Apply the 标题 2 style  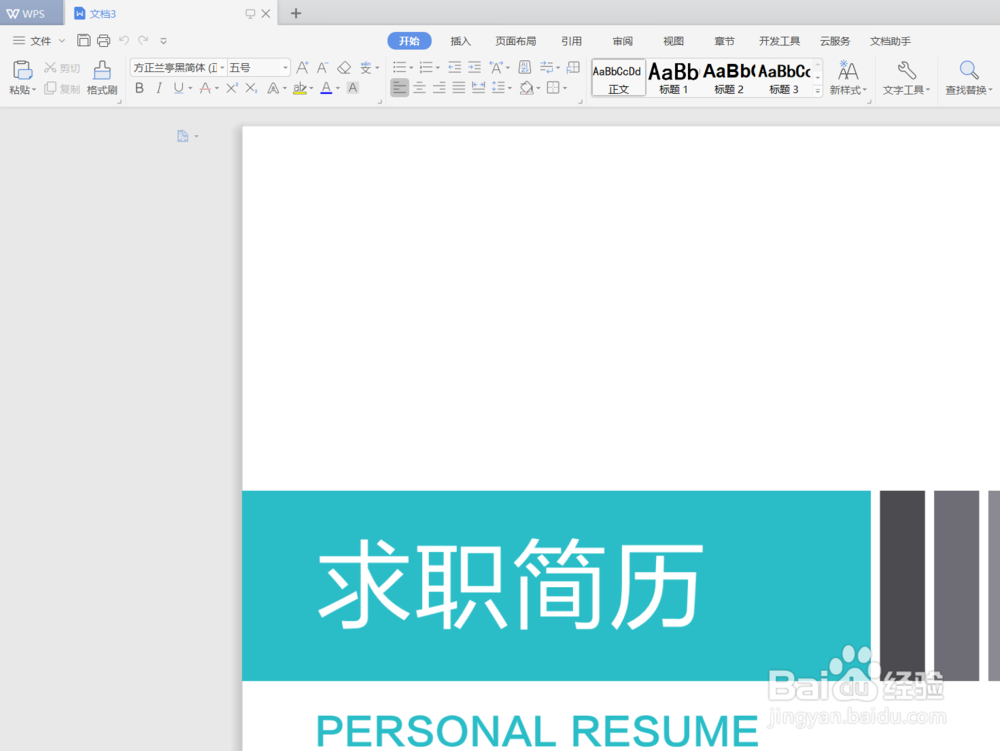pos(728,77)
